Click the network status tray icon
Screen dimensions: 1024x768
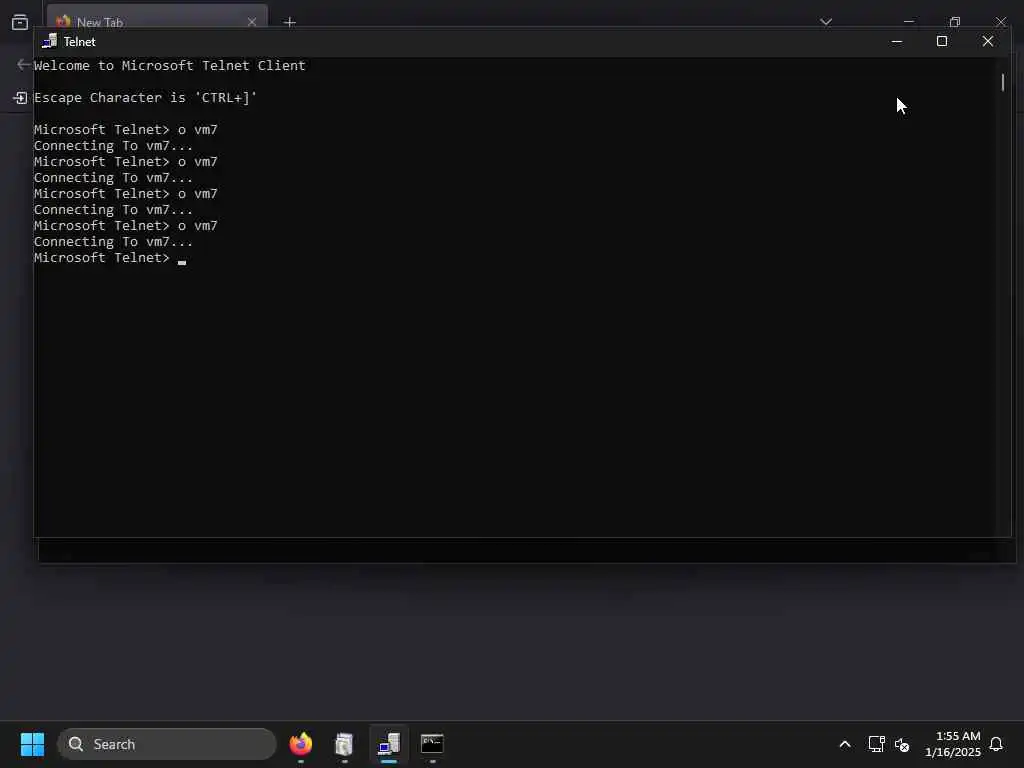[876, 744]
